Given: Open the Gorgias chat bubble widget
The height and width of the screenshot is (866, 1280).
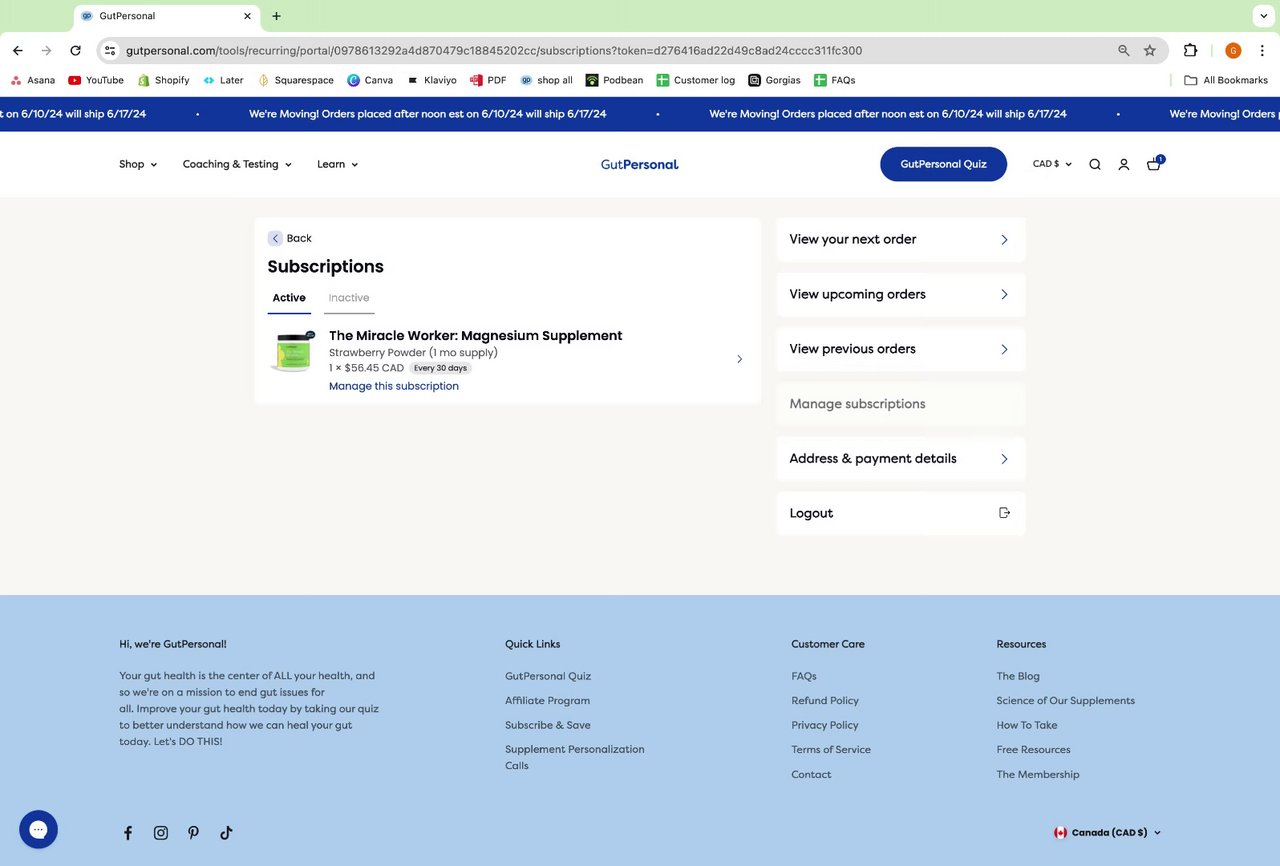Looking at the screenshot, I should pyautogui.click(x=39, y=829).
